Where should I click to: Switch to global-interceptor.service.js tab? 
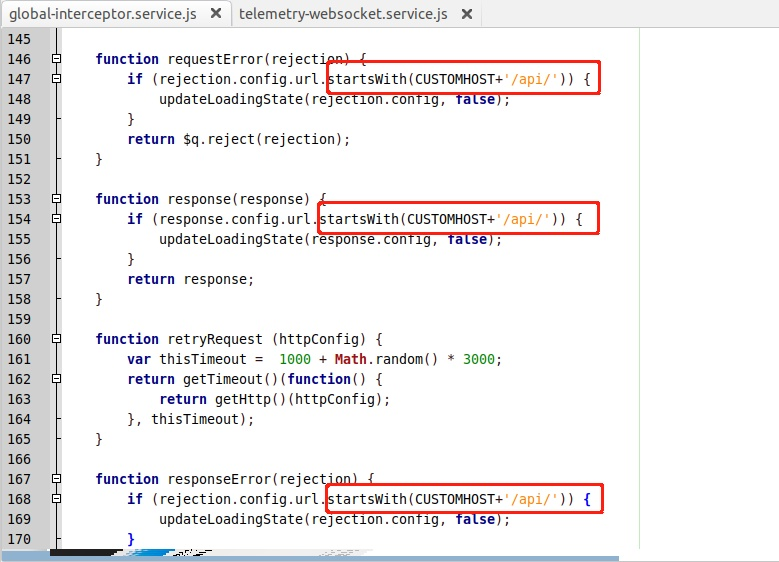[103, 14]
